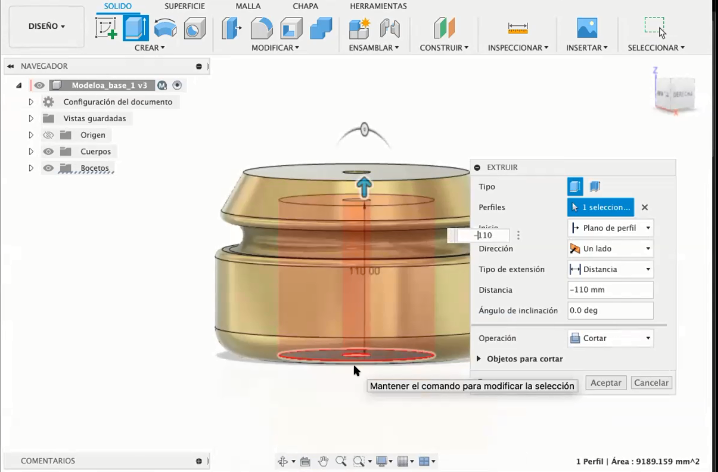Choose the Shell tool icon
Image resolution: width=718 pixels, height=472 pixels.
pyautogui.click(x=291, y=28)
